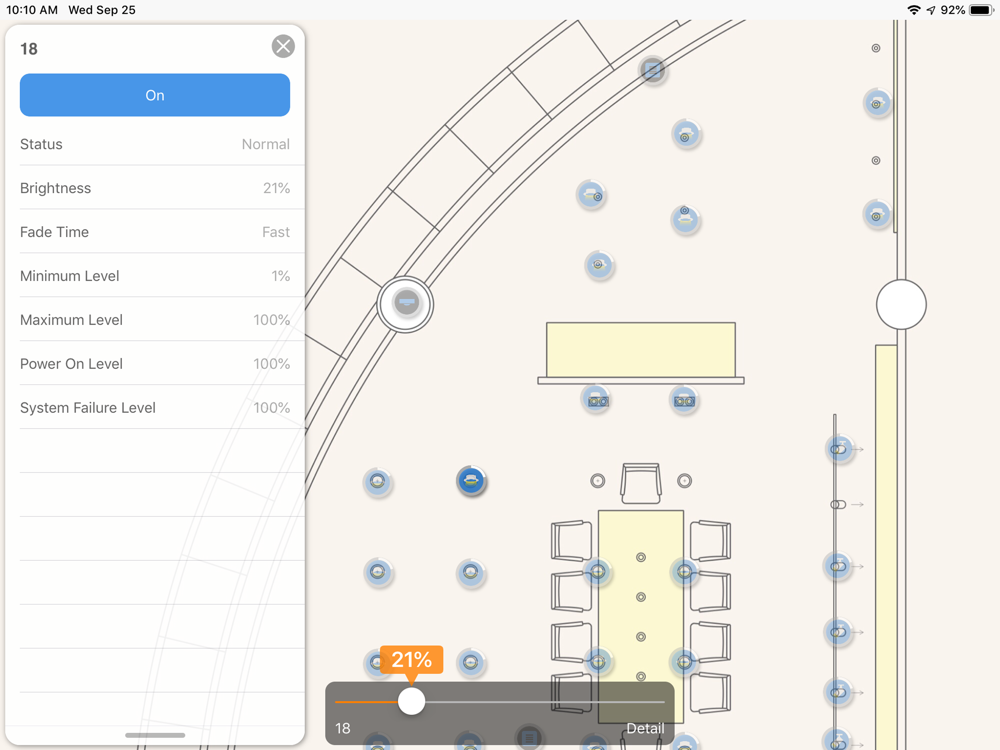1000x750 pixels.
Task: Toggle the blue On button
Action: click(x=155, y=95)
